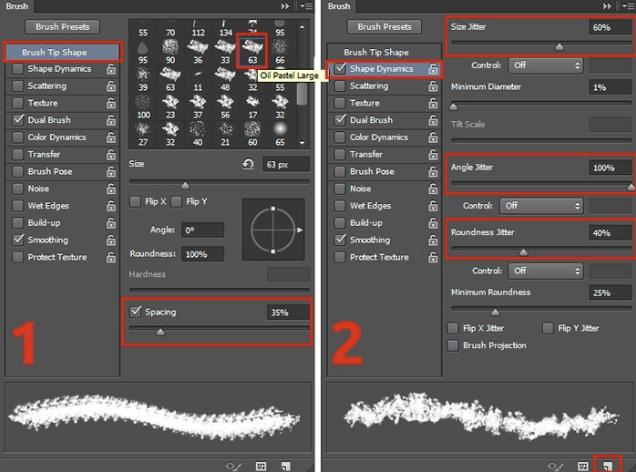This screenshot has width=636, height=472.
Task: Open Transfer settings in left panel
Action: (44, 154)
